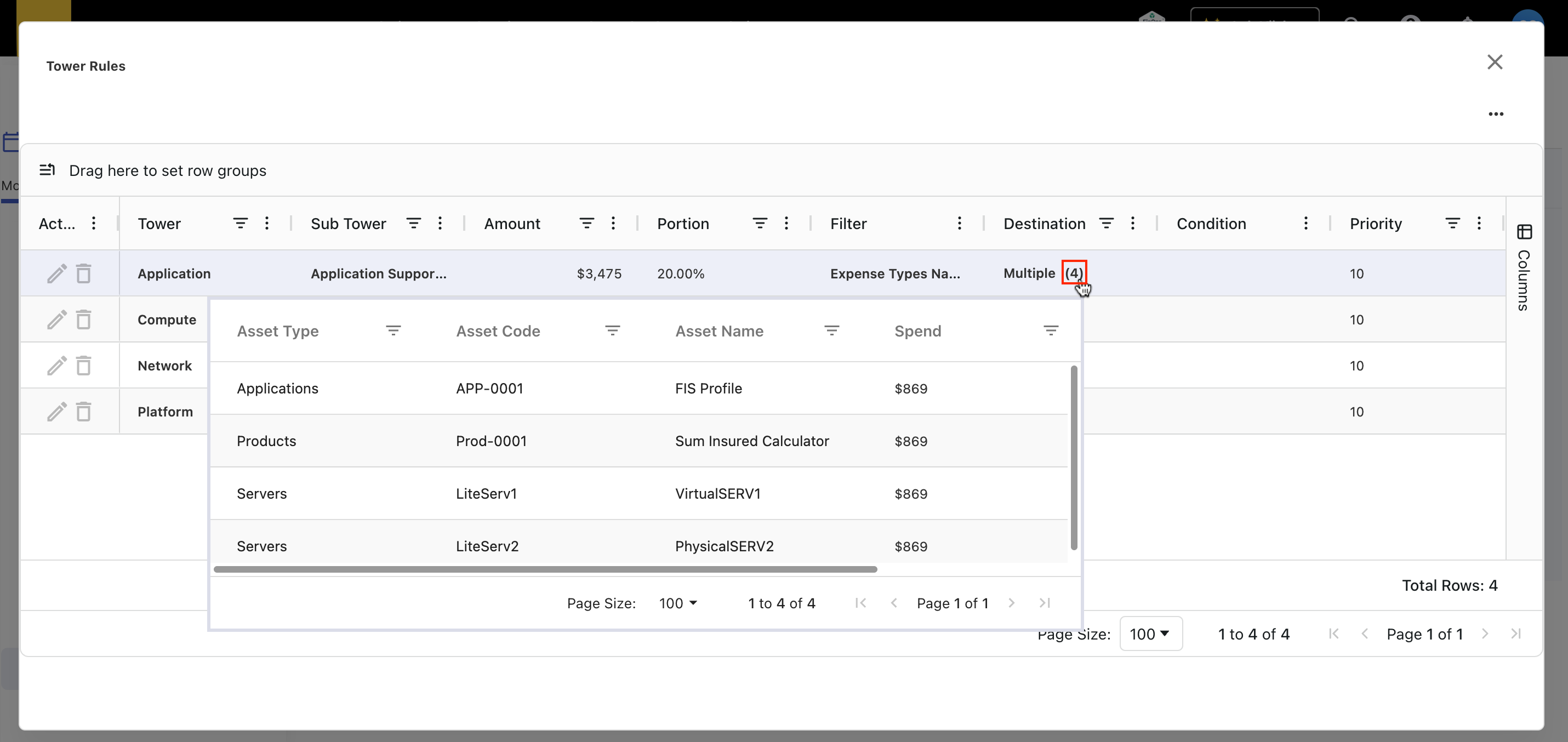Viewport: 1568px width, 742px height.
Task: Close the Tower Rules dialog
Action: click(1495, 62)
